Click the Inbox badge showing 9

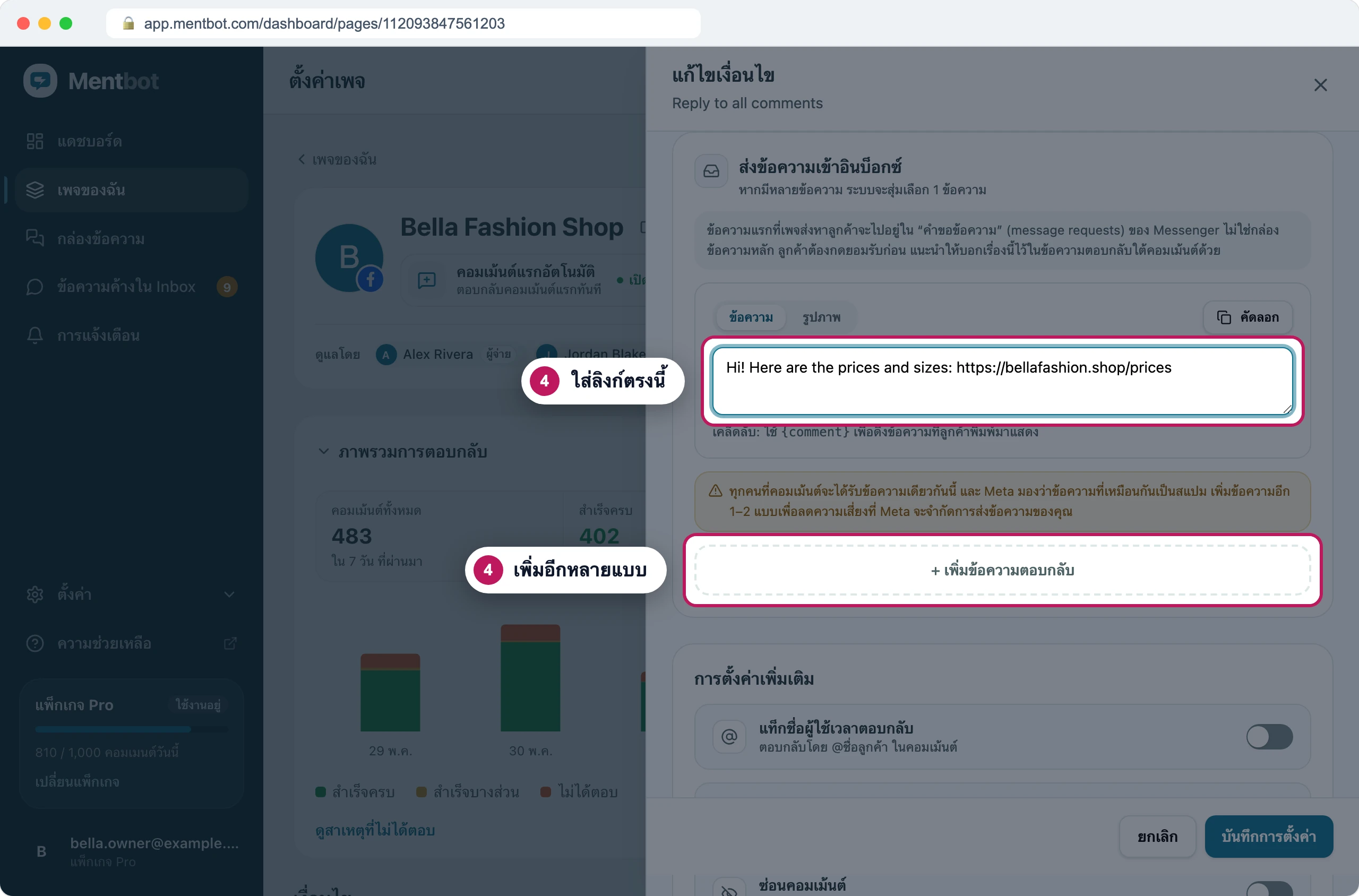click(227, 287)
